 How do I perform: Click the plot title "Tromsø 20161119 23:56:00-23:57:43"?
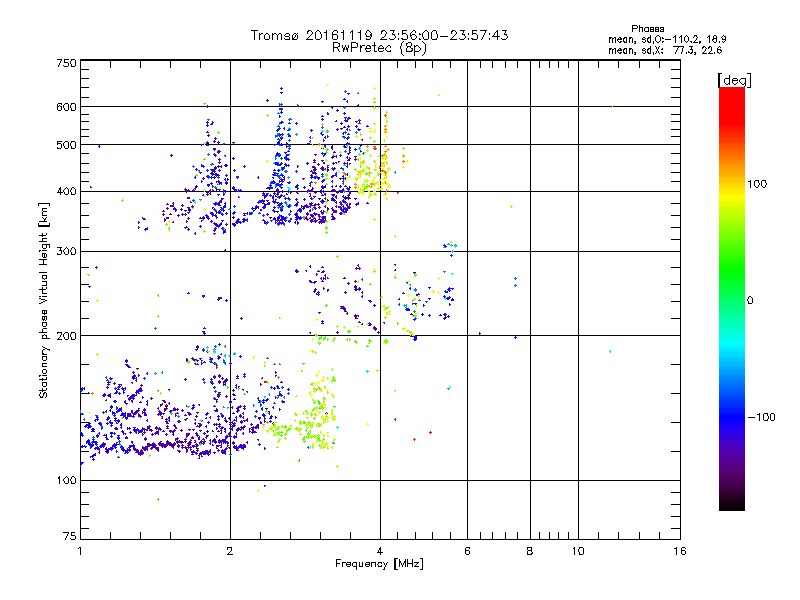click(379, 35)
